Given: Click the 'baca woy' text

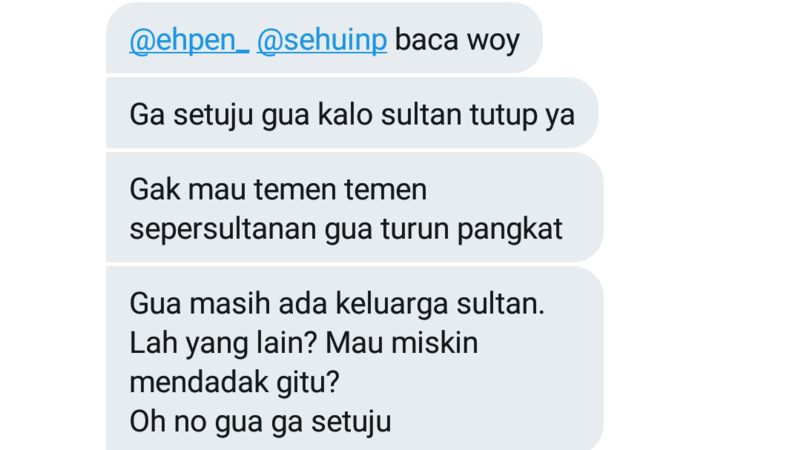Looking at the screenshot, I should 457,40.
